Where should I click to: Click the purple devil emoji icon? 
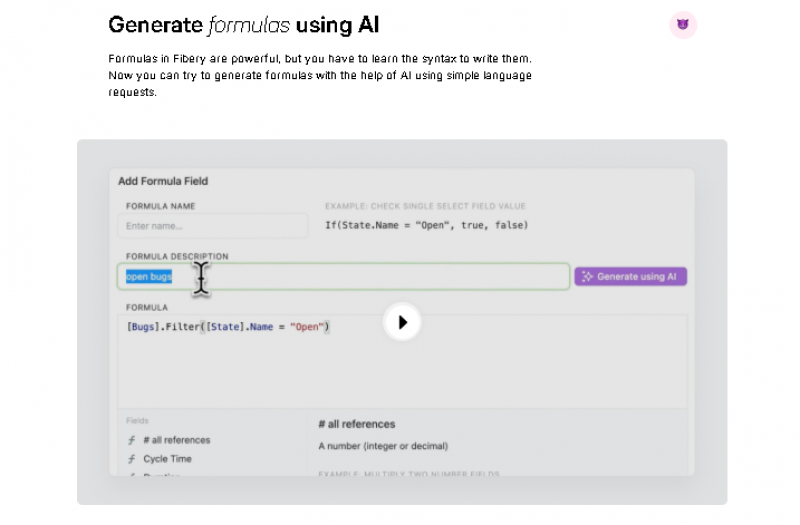683,25
